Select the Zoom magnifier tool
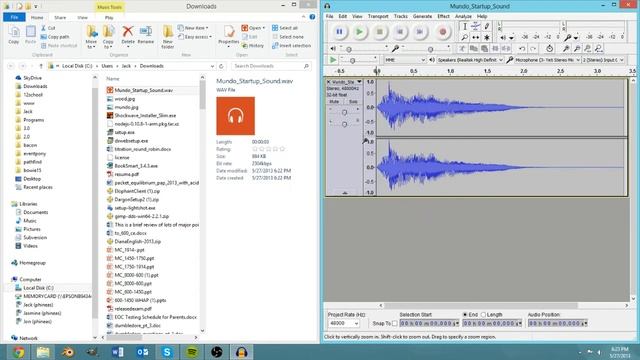Viewport: 640px width, 360px height. pos(464,37)
